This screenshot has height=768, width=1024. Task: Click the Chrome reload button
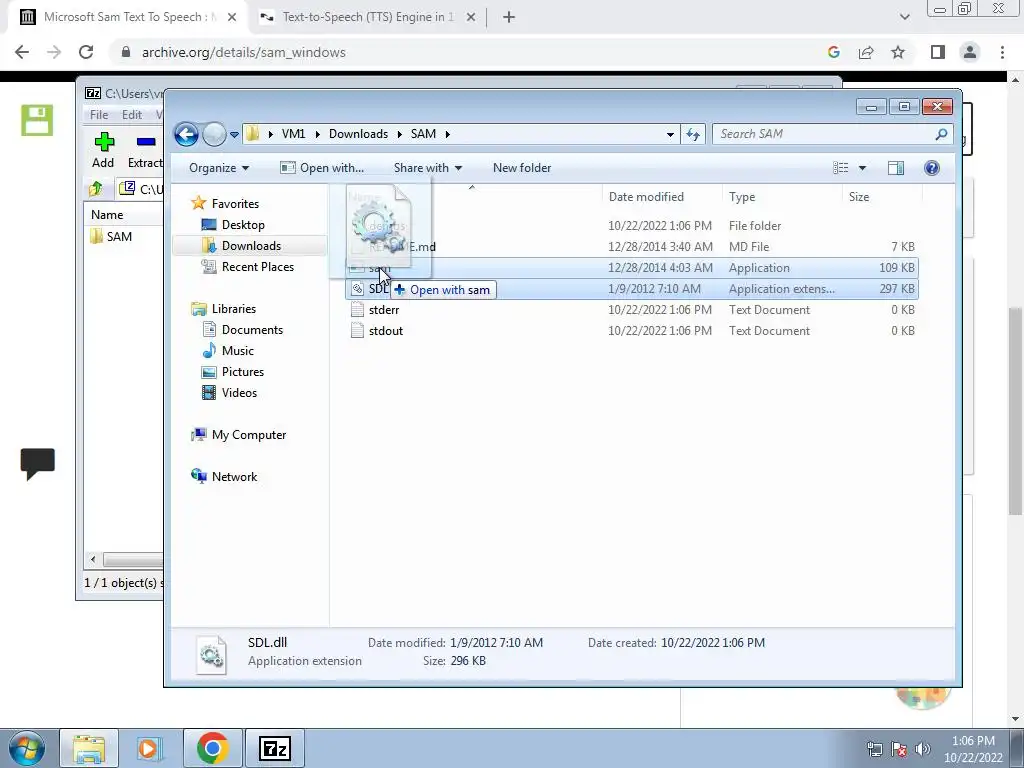[x=86, y=52]
